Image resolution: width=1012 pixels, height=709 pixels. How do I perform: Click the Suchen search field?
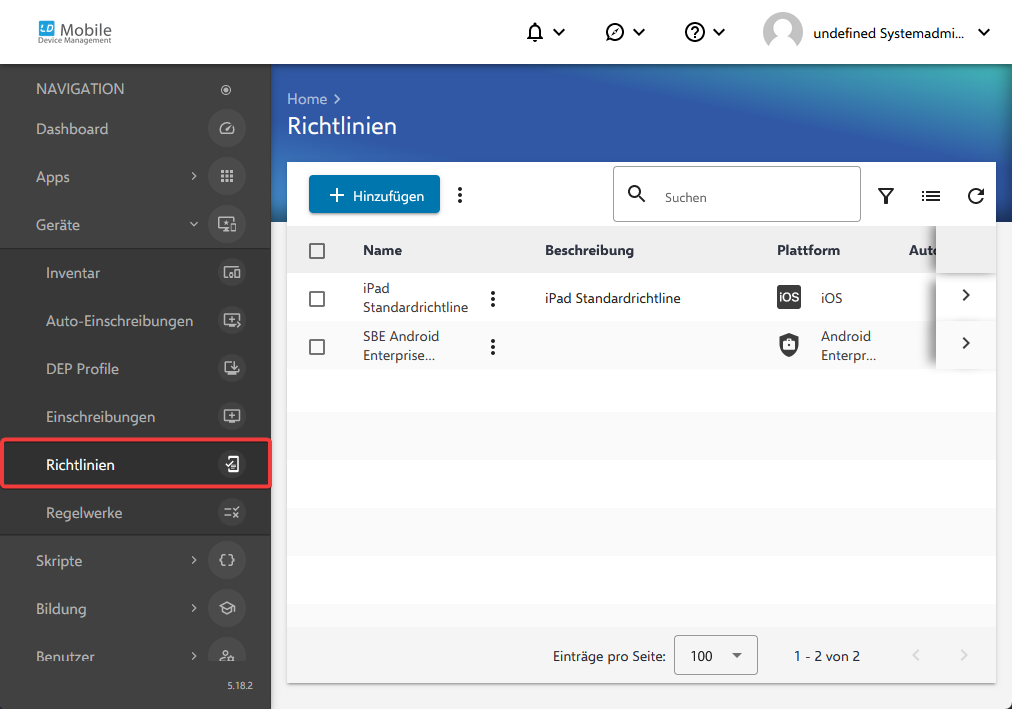pyautogui.click(x=736, y=194)
